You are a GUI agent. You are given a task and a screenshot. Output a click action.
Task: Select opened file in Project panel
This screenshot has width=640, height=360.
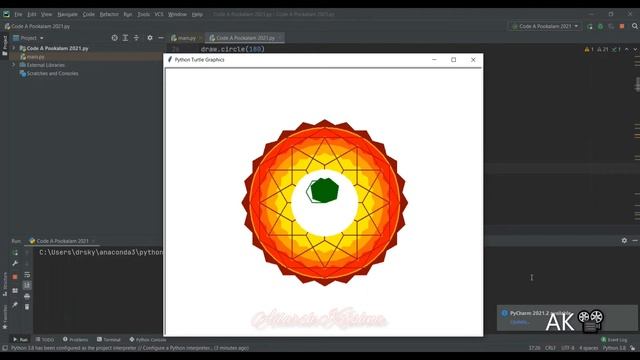point(114,38)
